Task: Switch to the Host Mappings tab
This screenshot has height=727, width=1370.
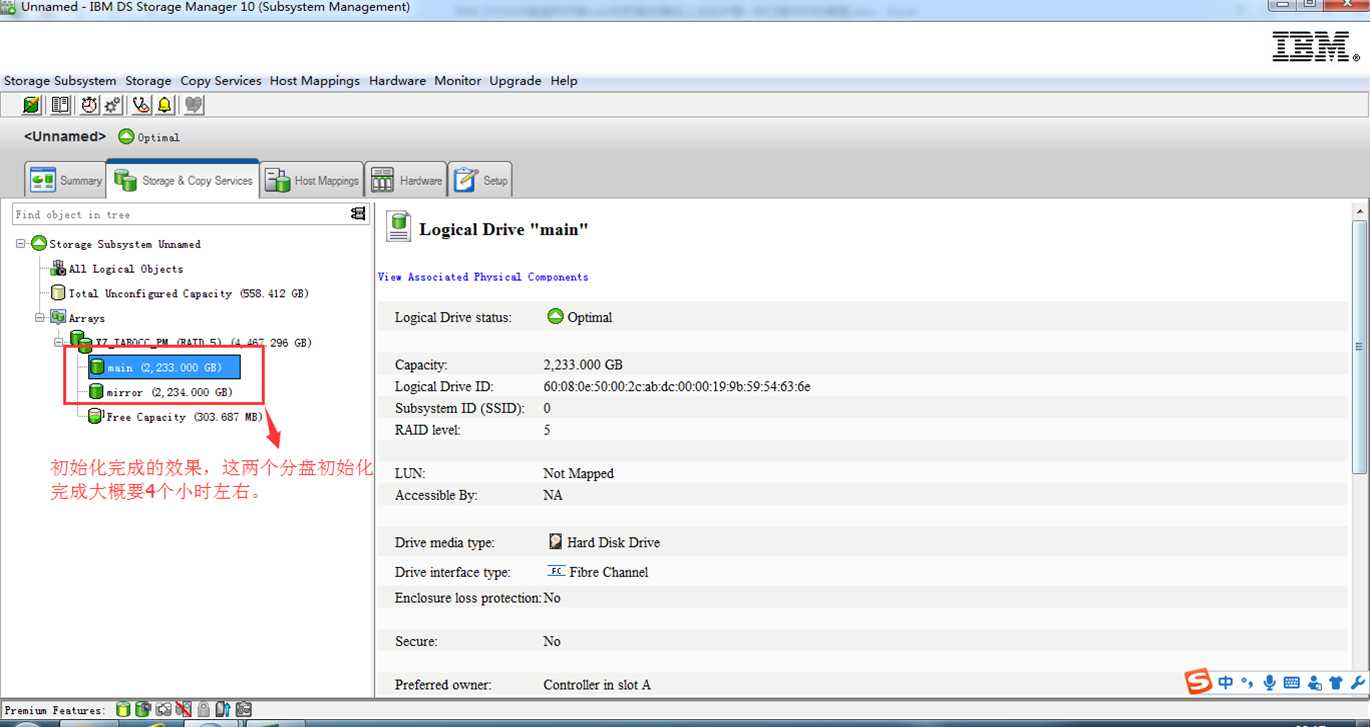Action: 312,180
